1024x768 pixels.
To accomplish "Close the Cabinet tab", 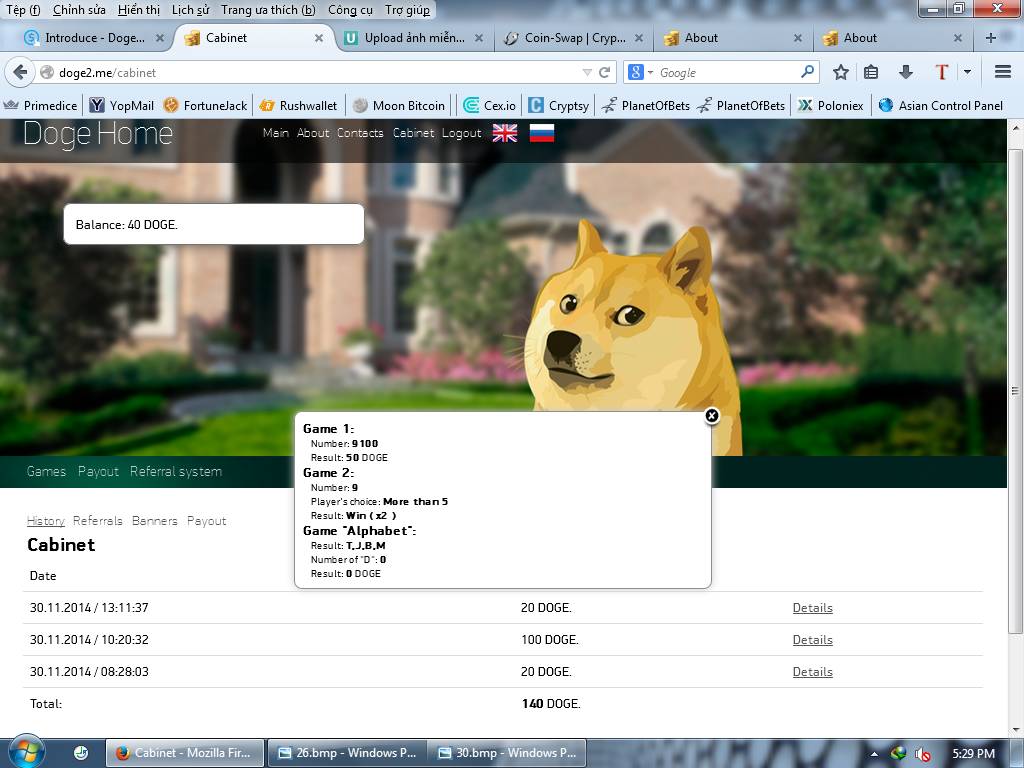I will click(x=319, y=38).
